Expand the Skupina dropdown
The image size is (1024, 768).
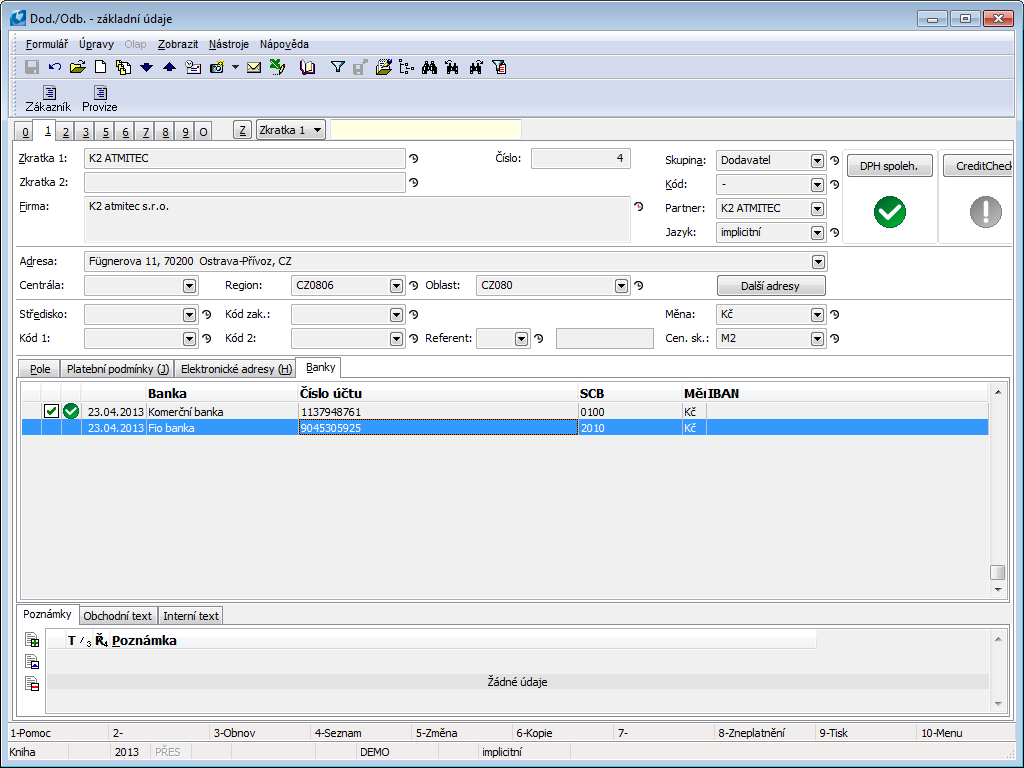[x=817, y=161]
